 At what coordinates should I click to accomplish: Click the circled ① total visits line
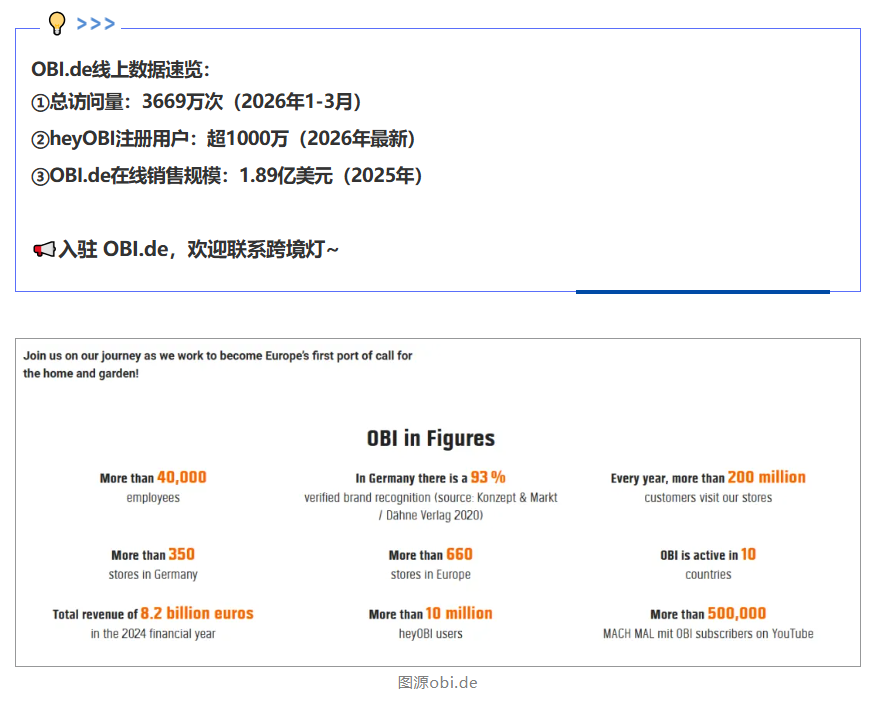[196, 101]
